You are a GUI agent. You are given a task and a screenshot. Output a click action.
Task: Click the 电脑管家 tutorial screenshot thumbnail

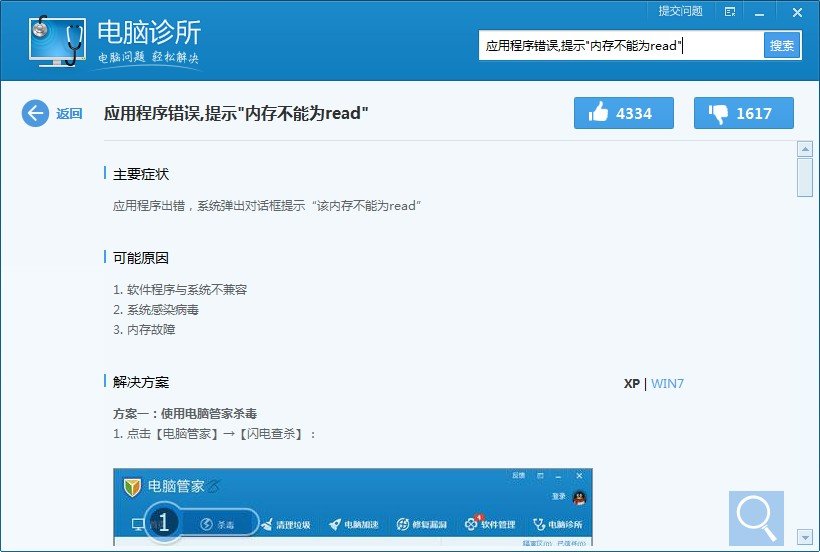(352, 507)
